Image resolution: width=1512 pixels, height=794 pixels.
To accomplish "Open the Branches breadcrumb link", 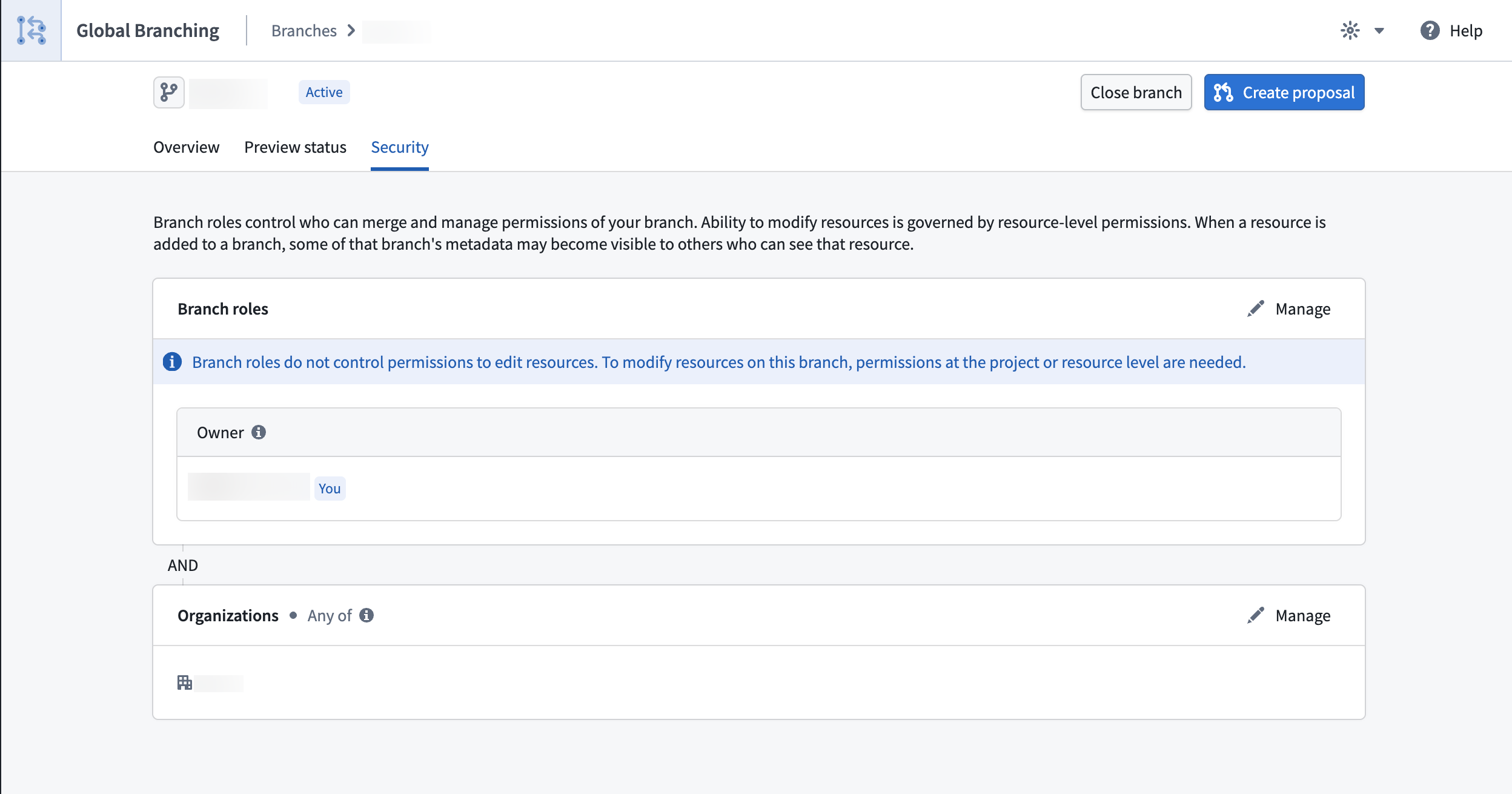I will 304,30.
